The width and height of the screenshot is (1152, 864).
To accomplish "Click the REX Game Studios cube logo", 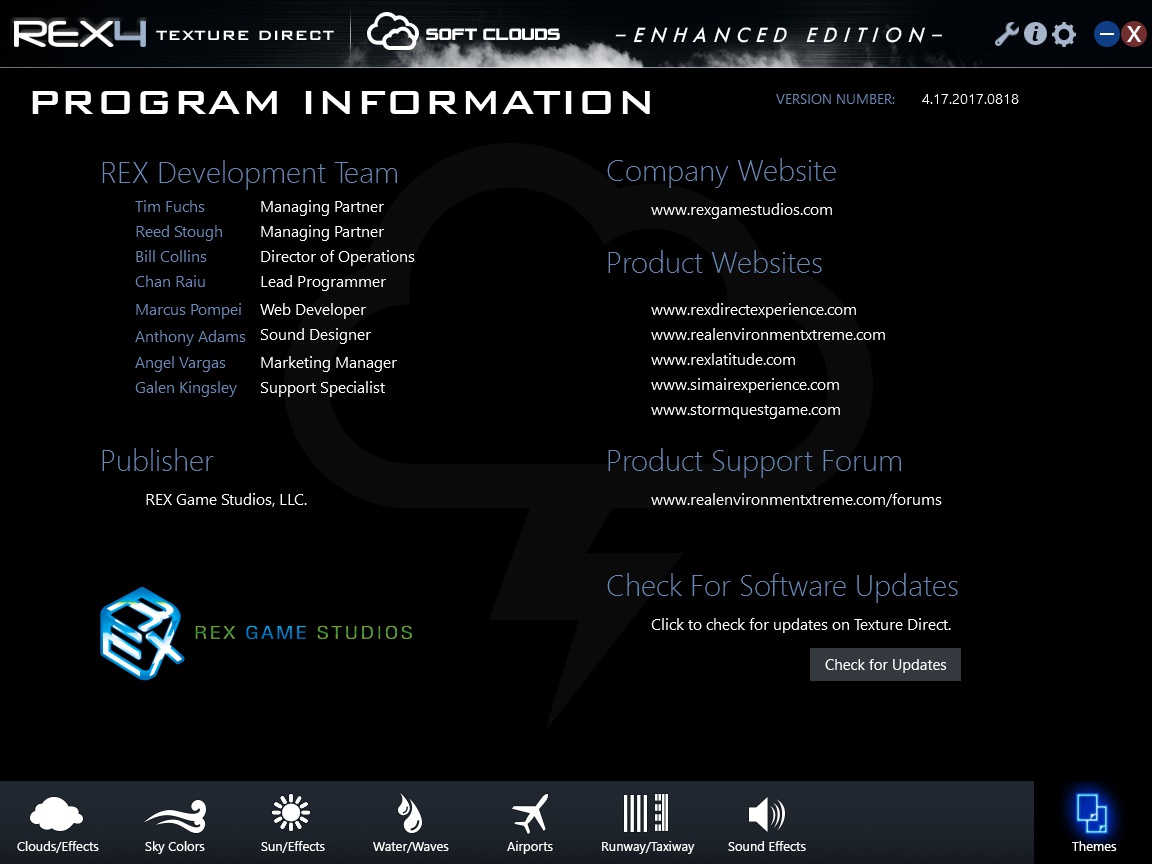I will [141, 633].
